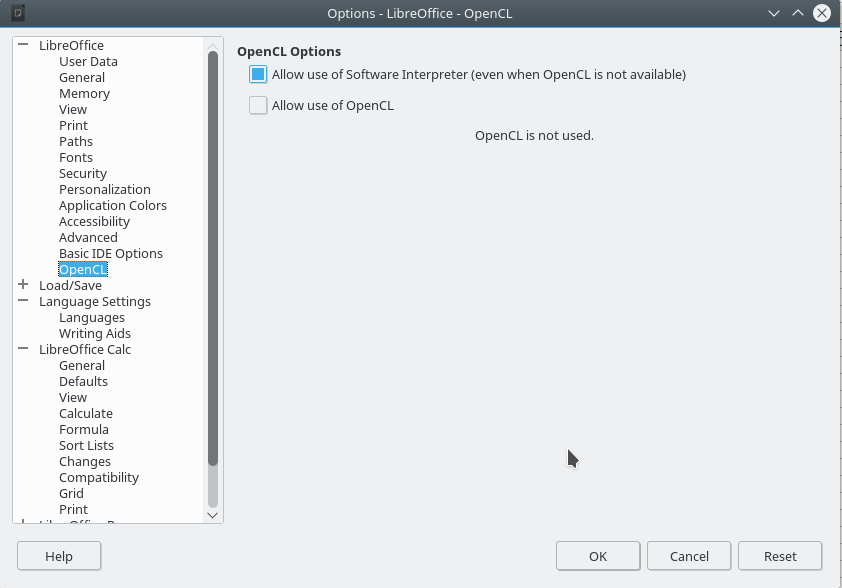Open the Advanced options page
This screenshot has width=842, height=588.
(x=88, y=237)
